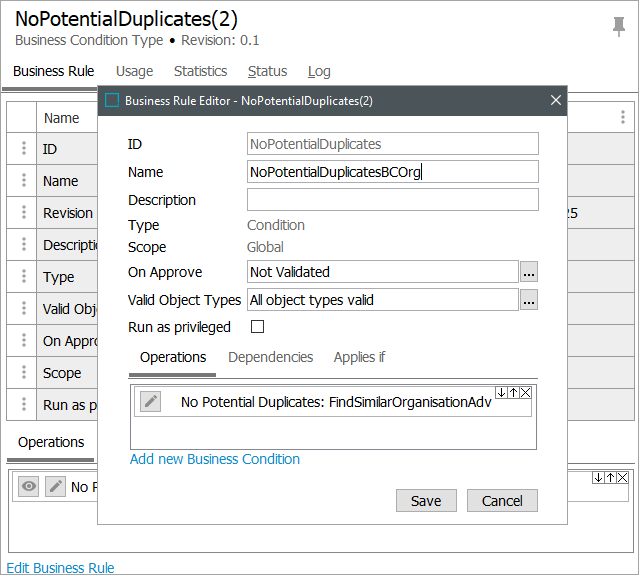
Task: Open row menu for the Revision row
Action: click(22, 213)
